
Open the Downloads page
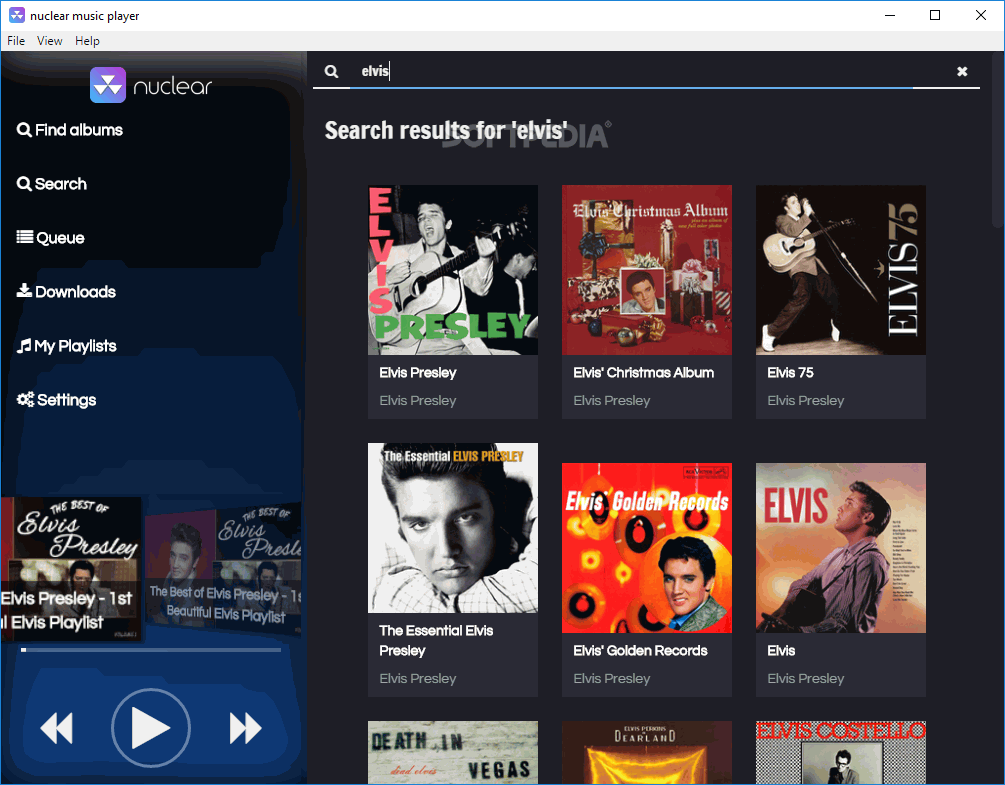tap(66, 292)
